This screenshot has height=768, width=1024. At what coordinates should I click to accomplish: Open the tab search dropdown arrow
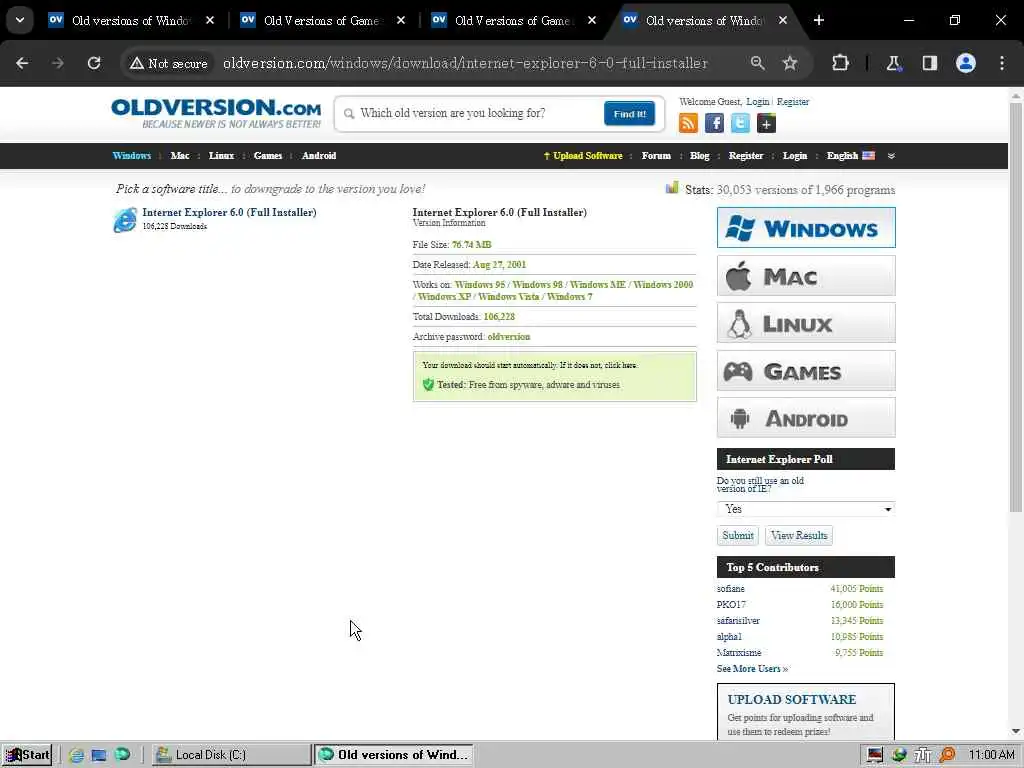(x=20, y=20)
